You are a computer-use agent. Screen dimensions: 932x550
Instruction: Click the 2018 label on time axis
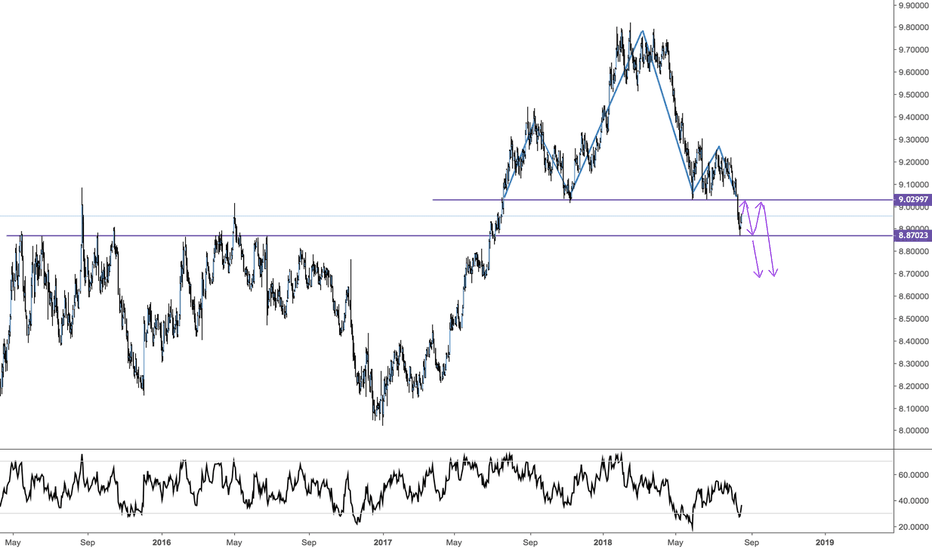pos(603,542)
